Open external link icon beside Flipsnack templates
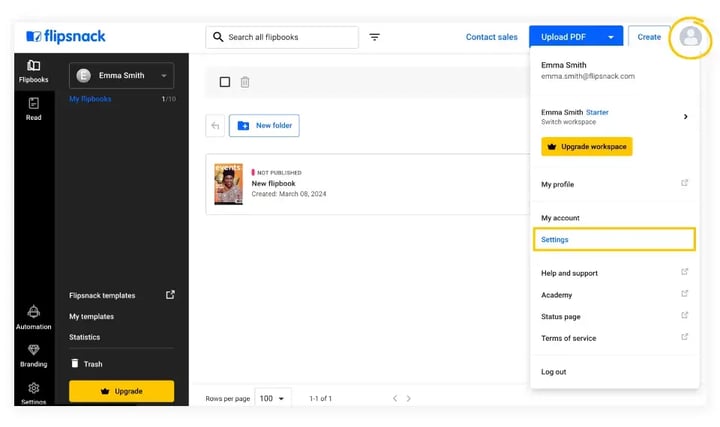 170,295
